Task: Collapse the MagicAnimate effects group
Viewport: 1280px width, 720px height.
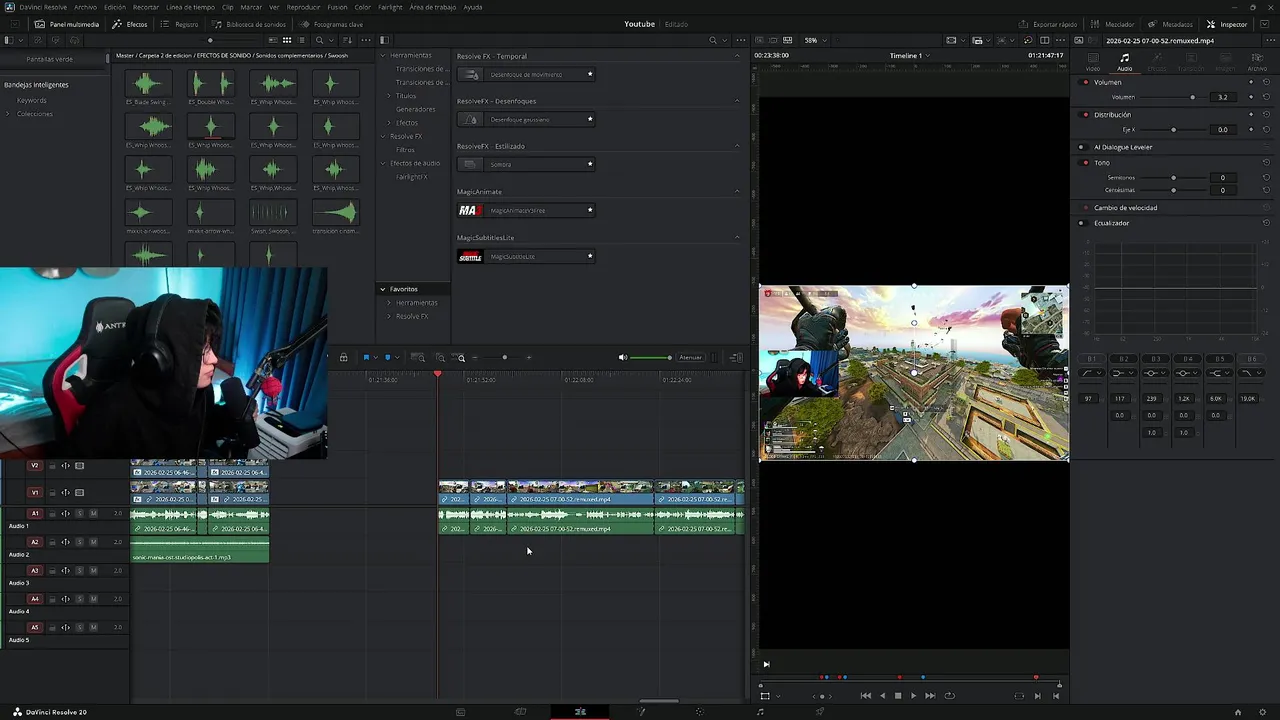Action: point(737,191)
